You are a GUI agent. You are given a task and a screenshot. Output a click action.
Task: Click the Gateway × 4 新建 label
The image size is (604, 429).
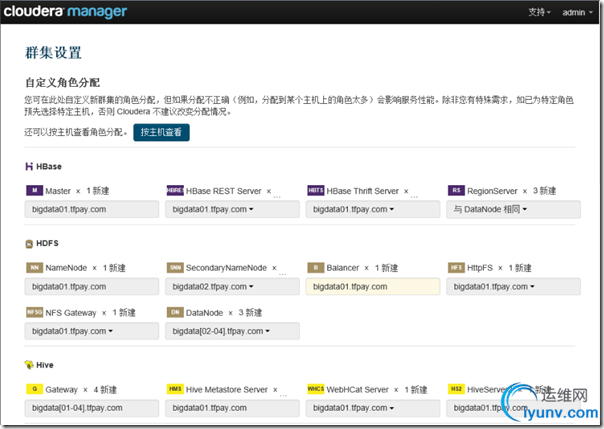81,389
